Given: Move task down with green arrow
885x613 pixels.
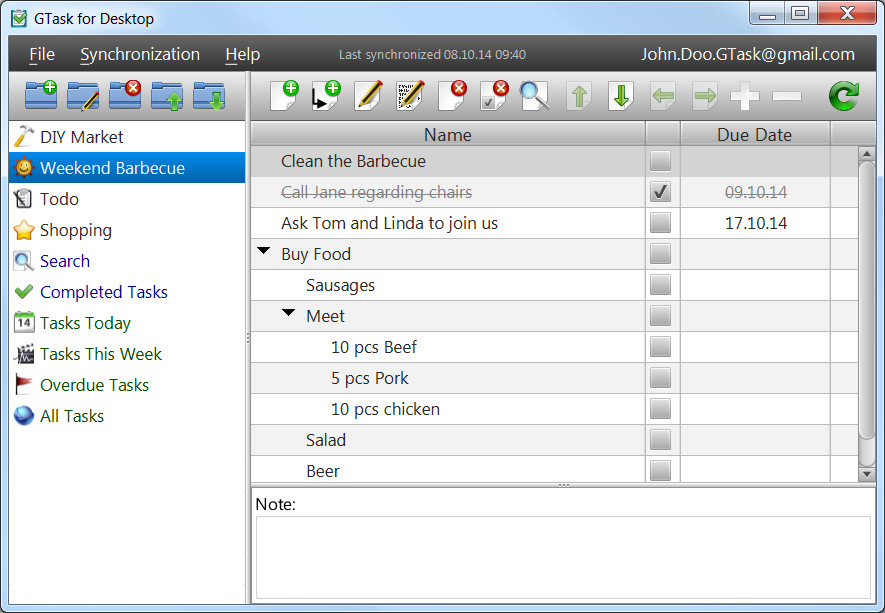Looking at the screenshot, I should click(621, 95).
